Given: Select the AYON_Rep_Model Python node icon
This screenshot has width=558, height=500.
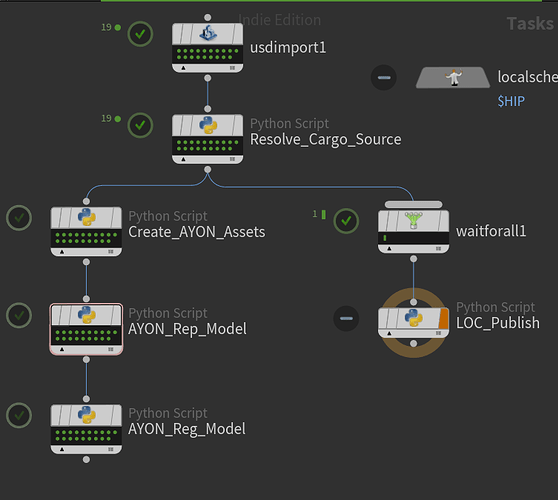Looking at the screenshot, I should (x=86, y=315).
